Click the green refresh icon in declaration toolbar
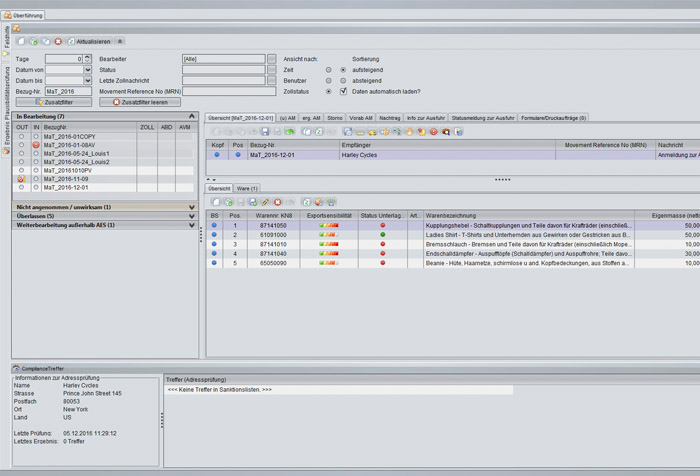Image resolution: width=700 pixels, height=476 pixels. pos(319,132)
